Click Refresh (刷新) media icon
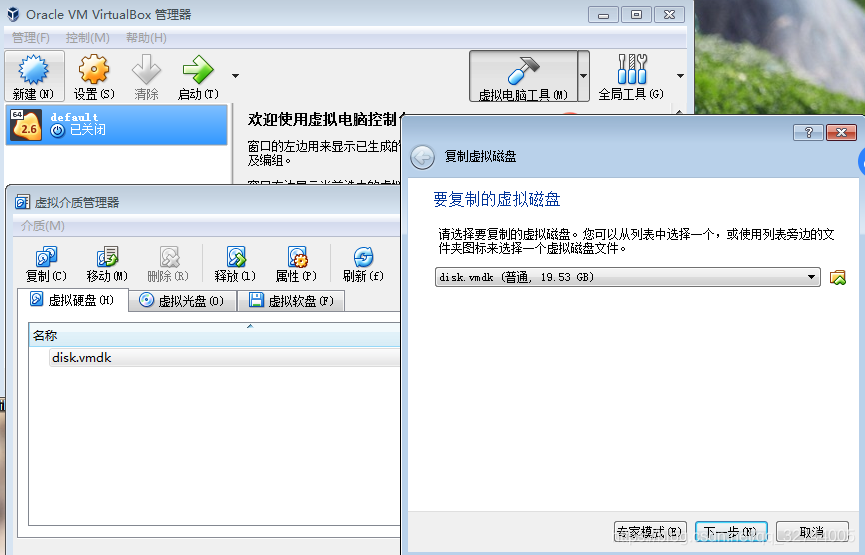This screenshot has width=865, height=555. [363, 264]
